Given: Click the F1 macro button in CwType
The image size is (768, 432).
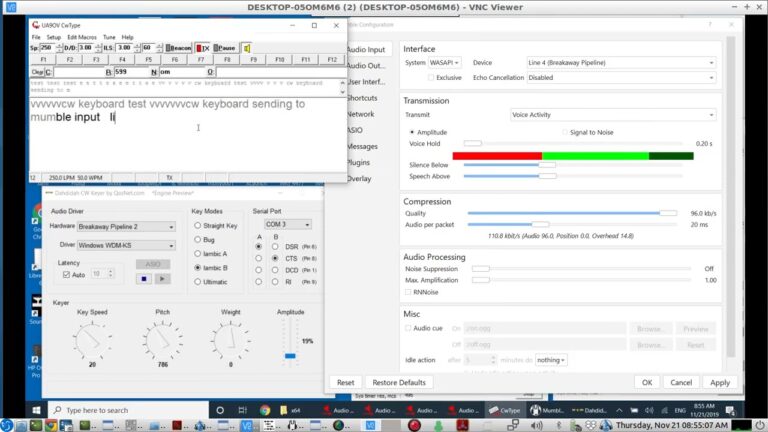Looking at the screenshot, I should pos(44,59).
